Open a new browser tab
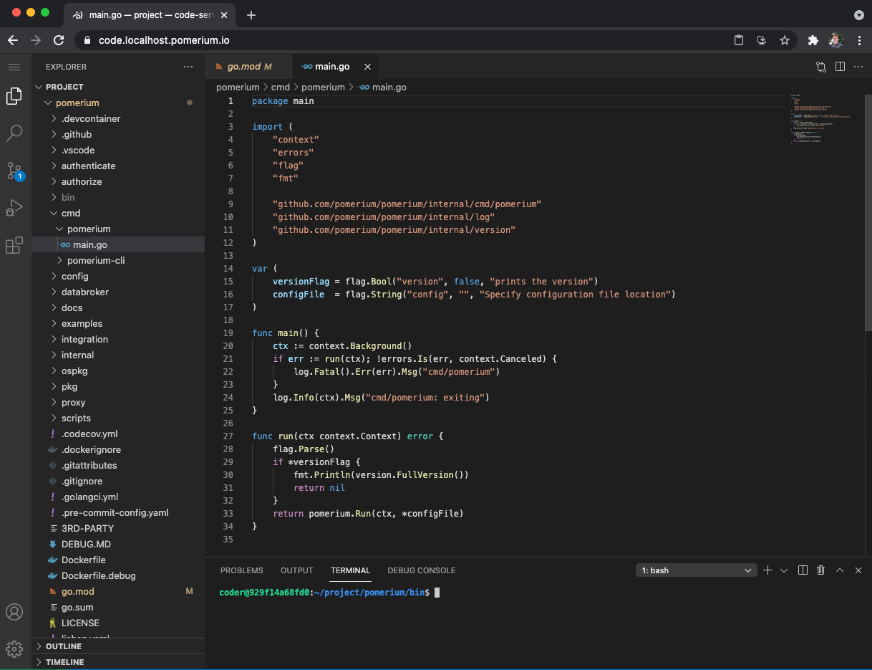 (x=251, y=15)
